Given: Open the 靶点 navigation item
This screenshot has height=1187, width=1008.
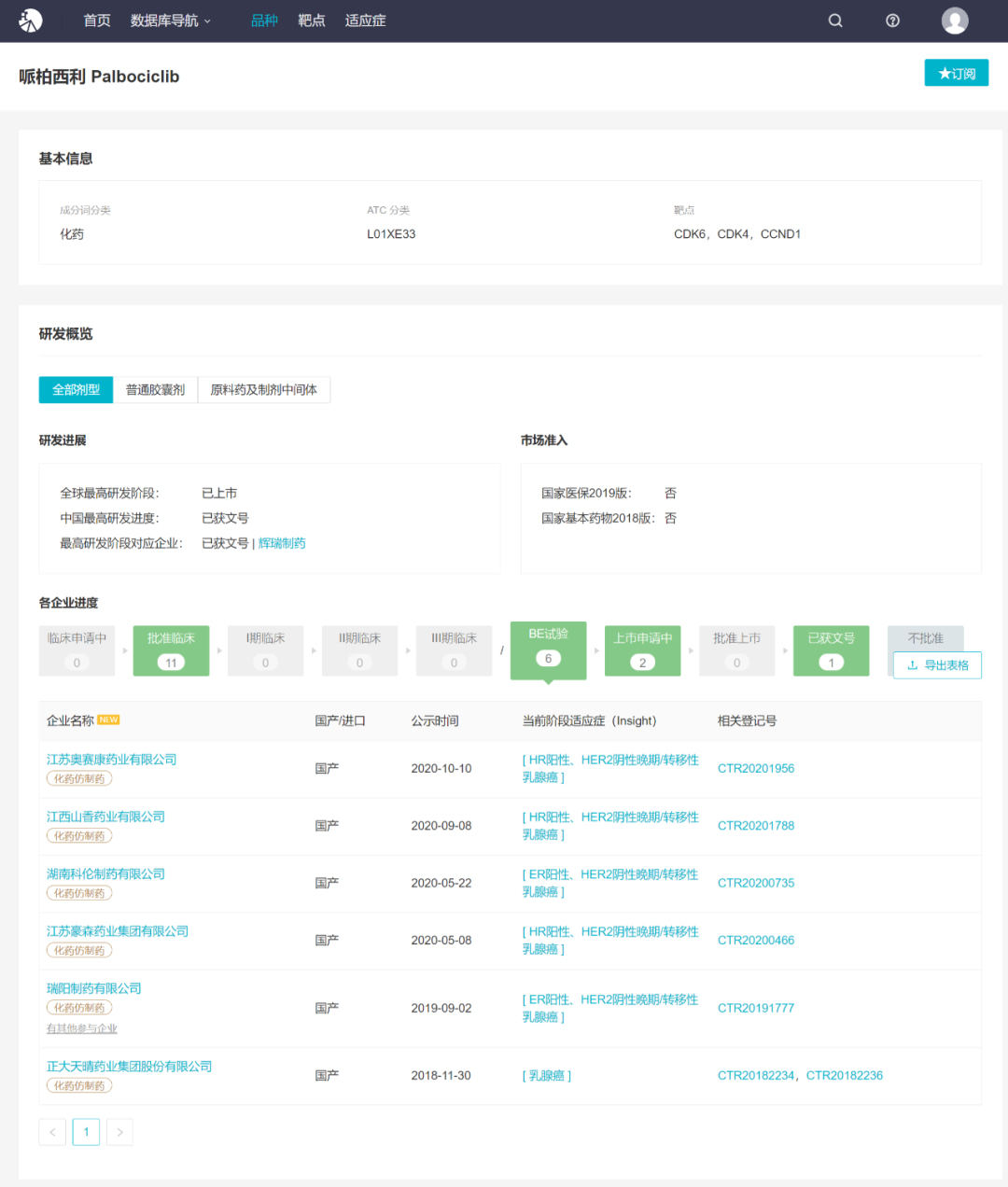Looking at the screenshot, I should pyautogui.click(x=312, y=21).
